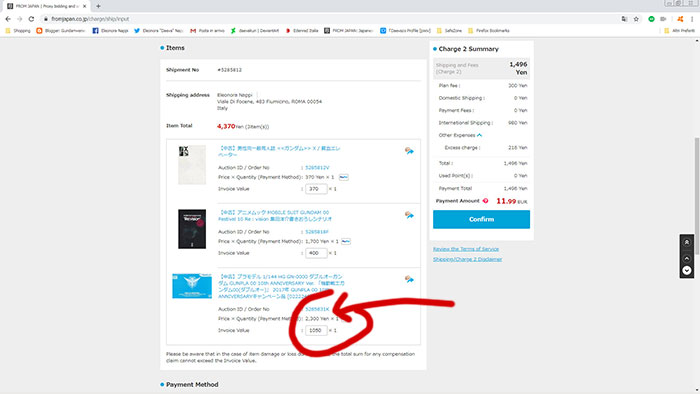
Task: Open the browser three-dot menu
Action: (692, 19)
